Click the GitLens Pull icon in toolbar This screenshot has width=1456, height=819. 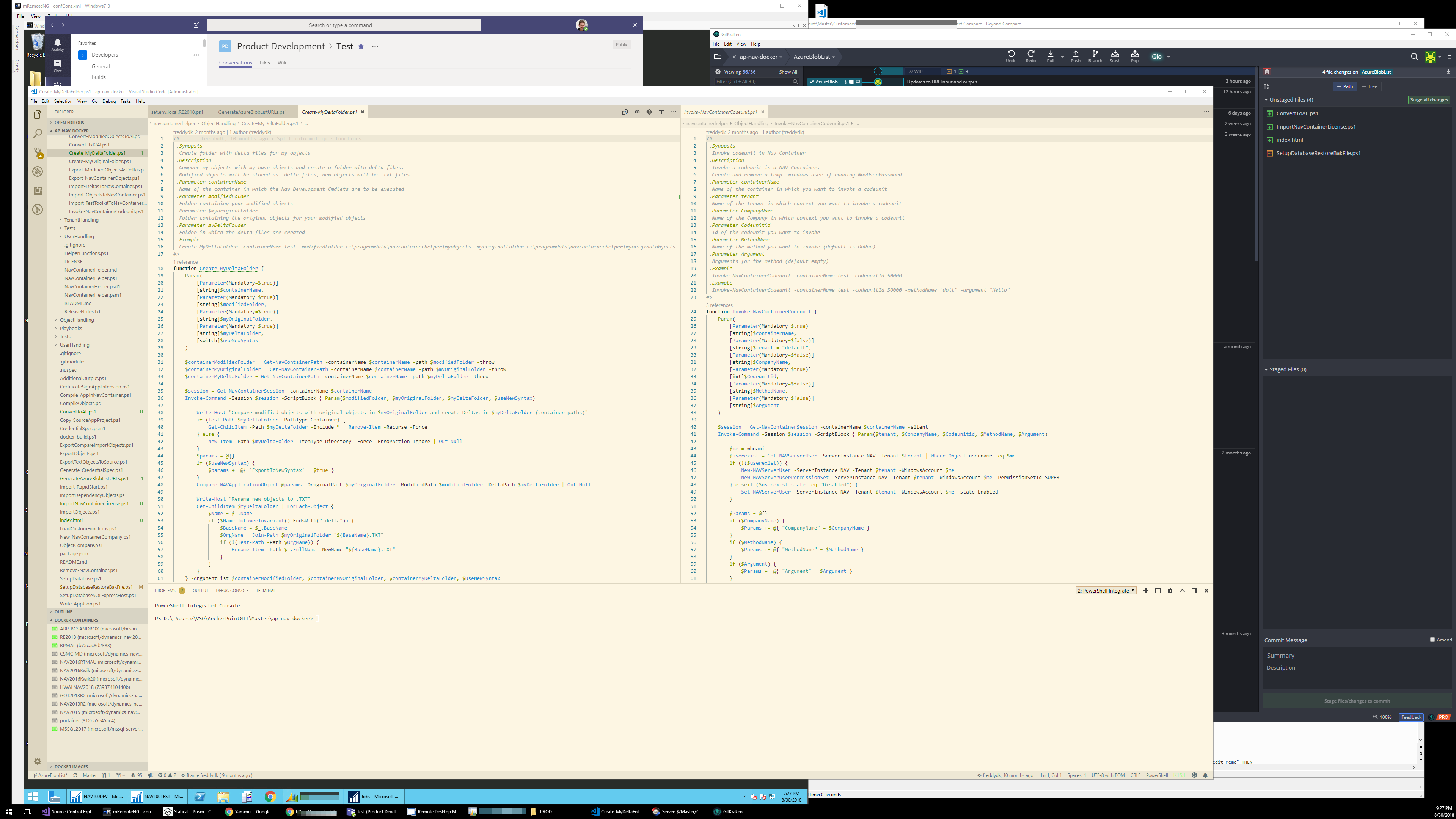[x=1051, y=56]
